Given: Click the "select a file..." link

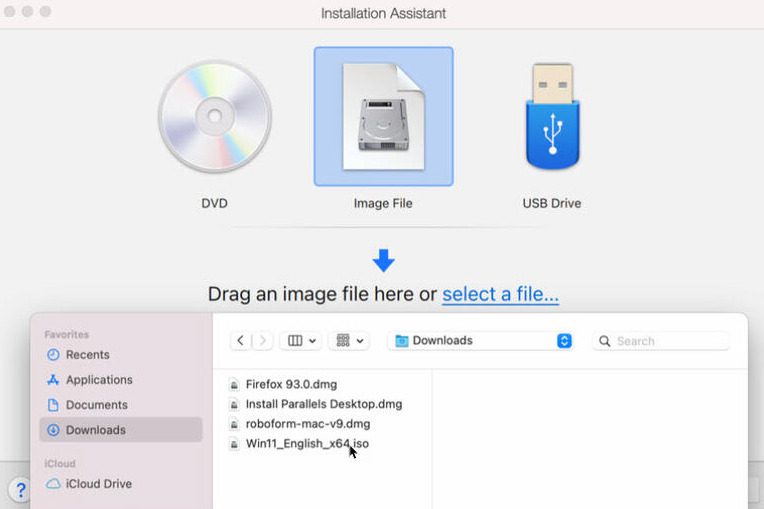Looking at the screenshot, I should coord(500,294).
